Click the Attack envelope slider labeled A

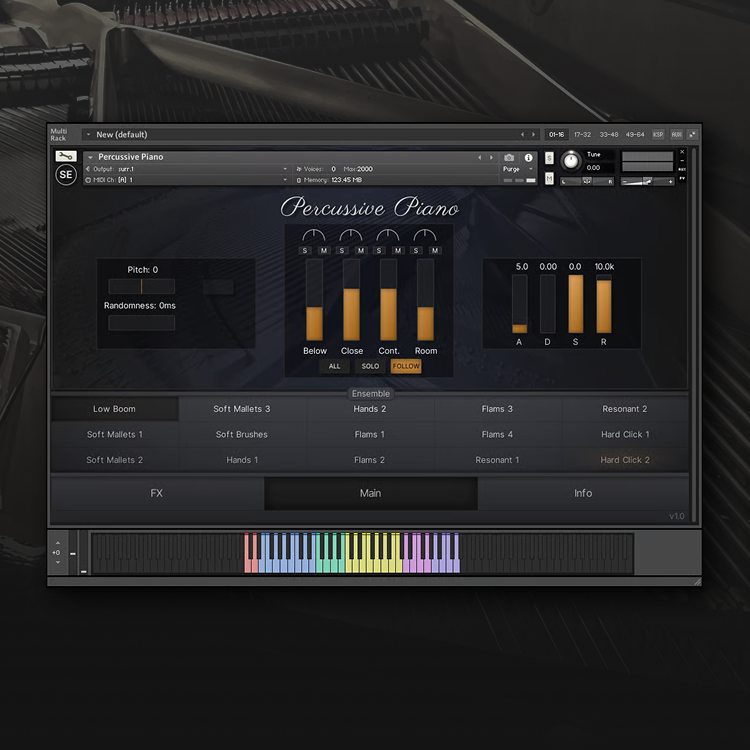point(519,304)
